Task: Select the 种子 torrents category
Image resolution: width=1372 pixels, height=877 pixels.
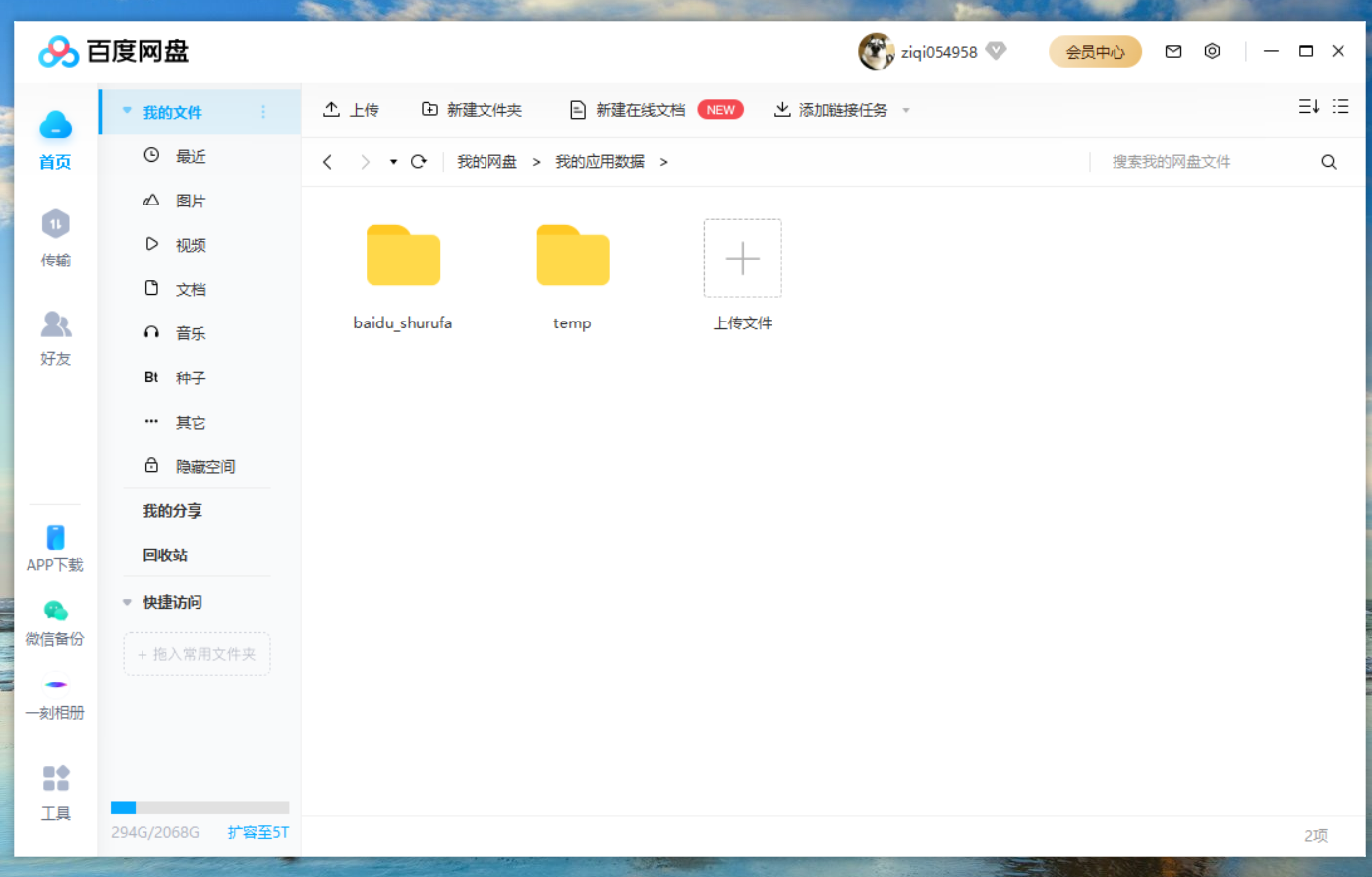Action: click(x=190, y=377)
